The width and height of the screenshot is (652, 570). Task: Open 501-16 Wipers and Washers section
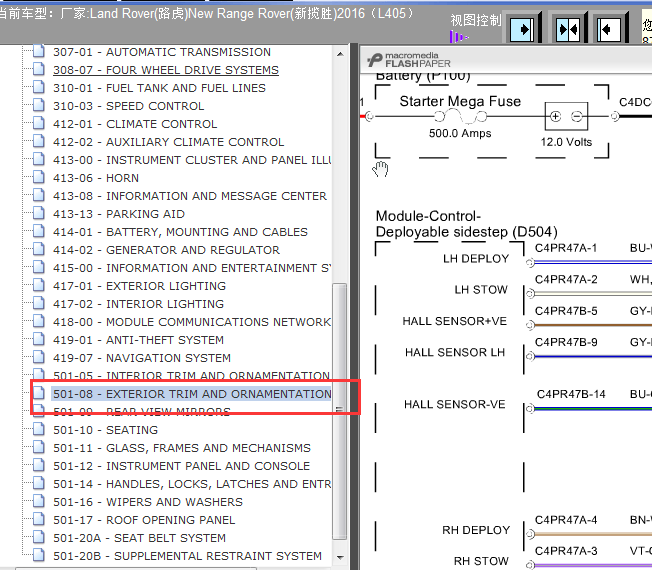point(148,502)
